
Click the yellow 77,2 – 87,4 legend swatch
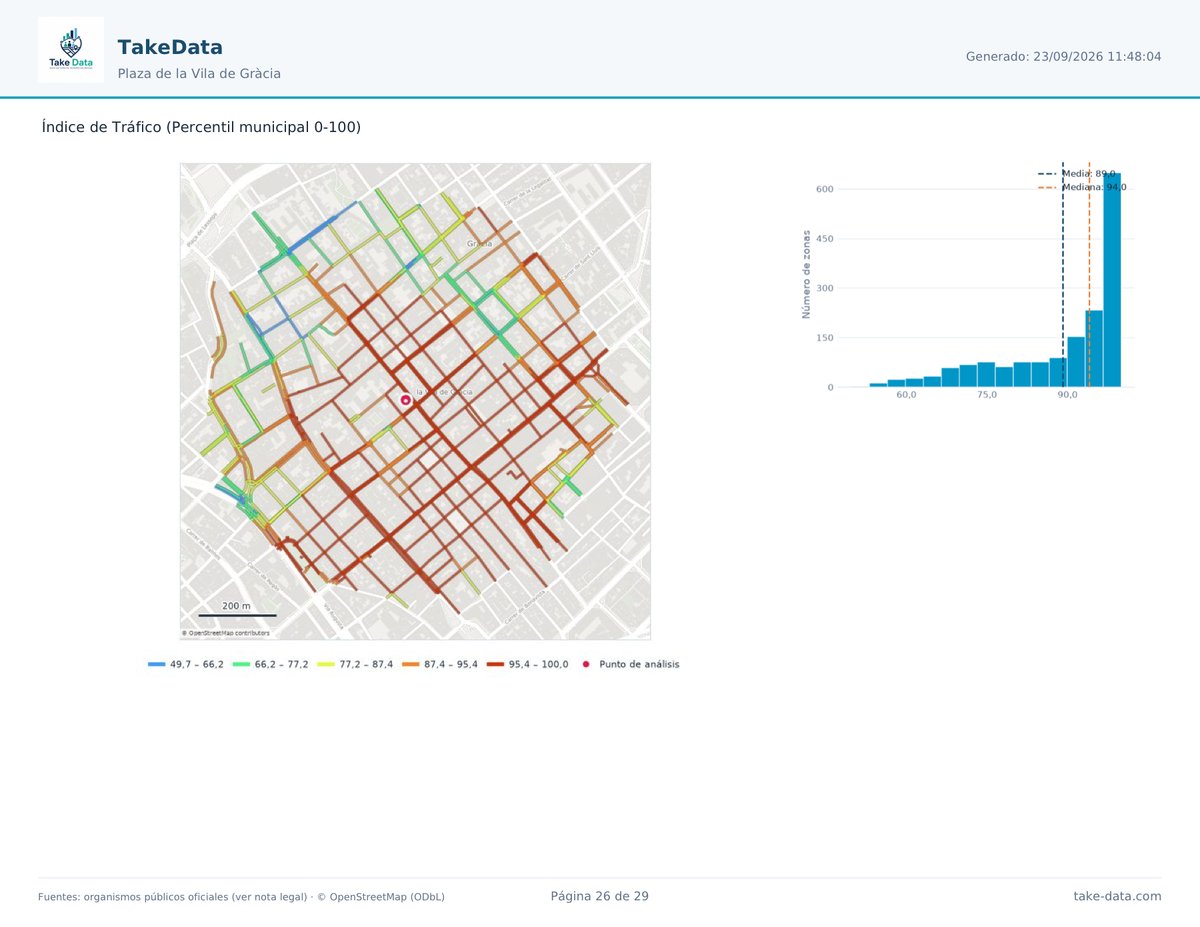(x=327, y=664)
